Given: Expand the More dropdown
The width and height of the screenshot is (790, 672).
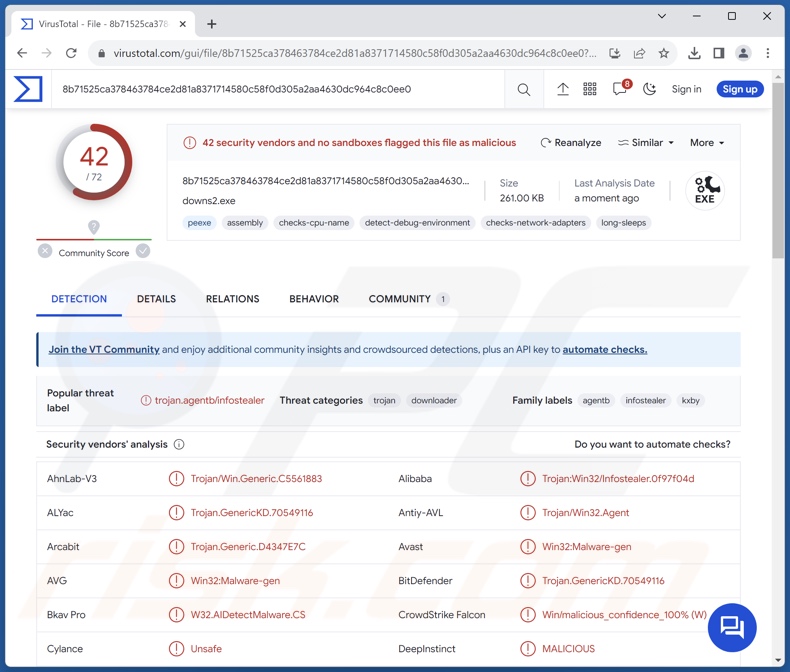Looking at the screenshot, I should [x=707, y=143].
